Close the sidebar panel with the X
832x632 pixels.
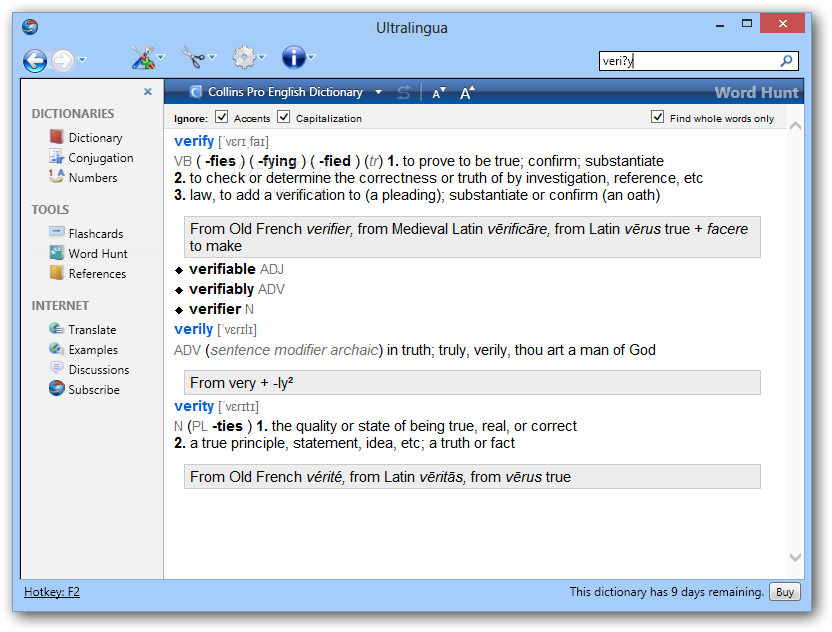(148, 92)
